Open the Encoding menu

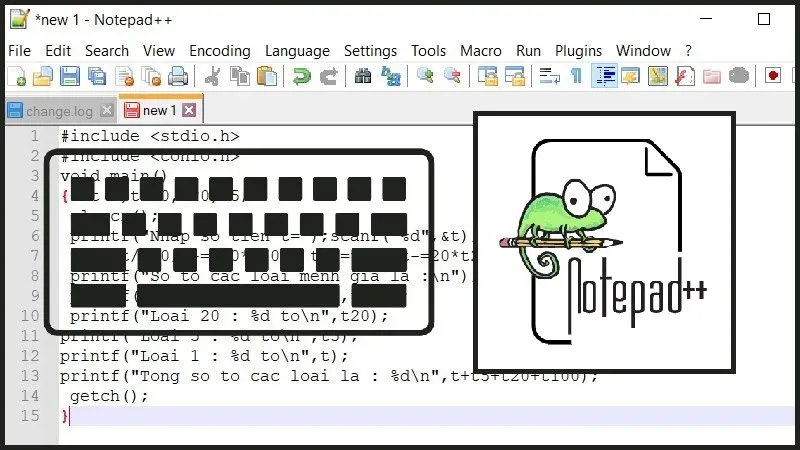pos(220,51)
